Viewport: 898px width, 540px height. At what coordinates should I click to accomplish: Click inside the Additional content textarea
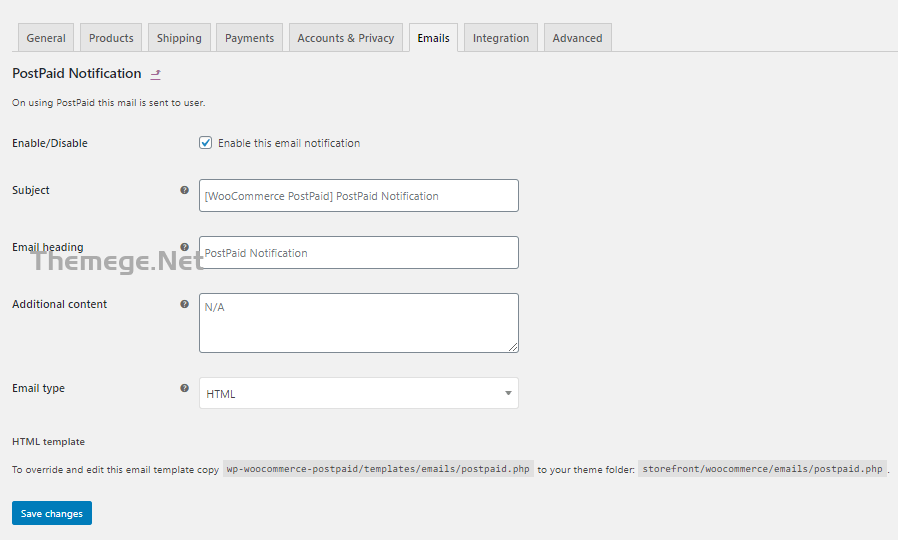pyautogui.click(x=359, y=323)
